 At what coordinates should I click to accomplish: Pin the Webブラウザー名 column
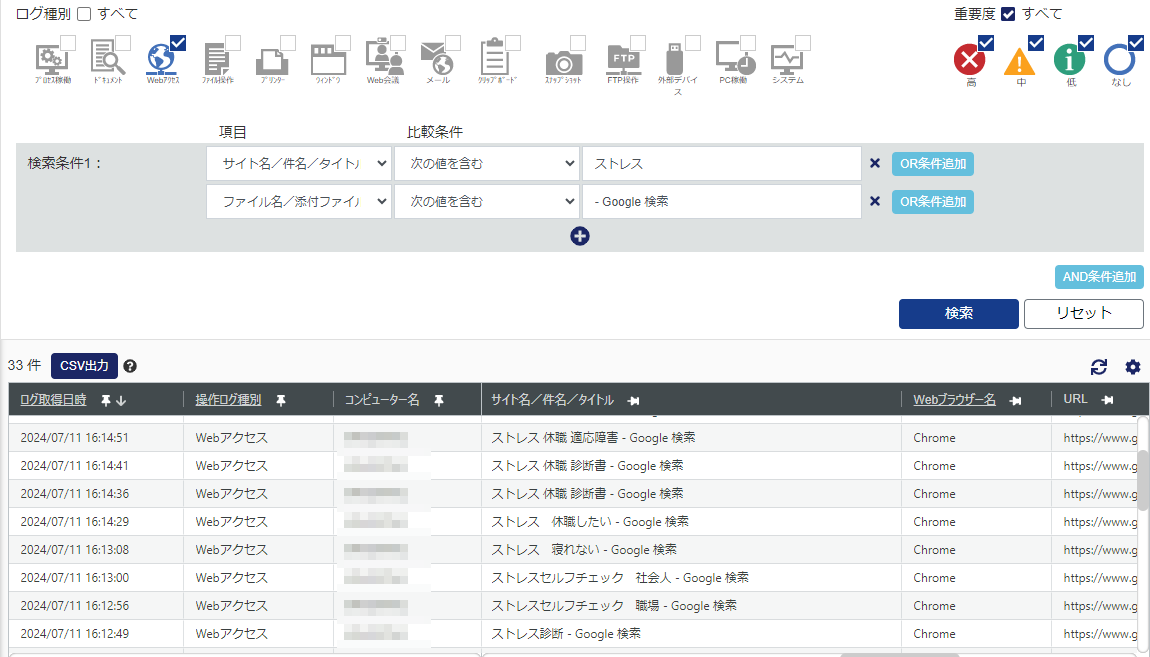pos(1015,400)
